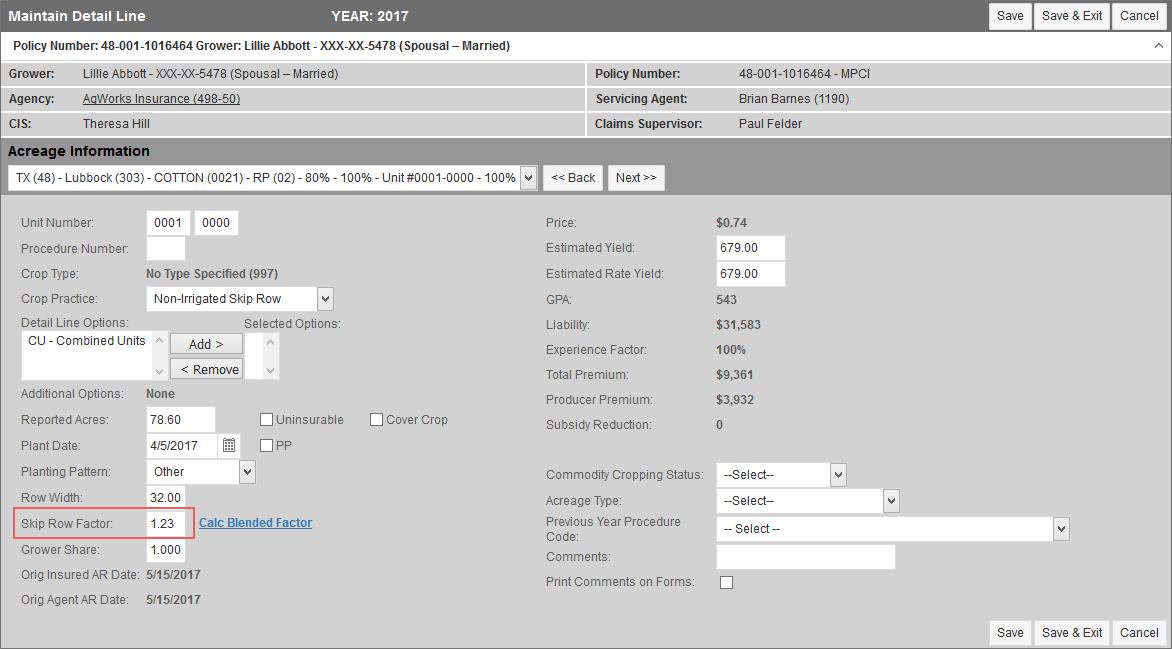Open the Commodity Cropping Status dropdown

[838, 475]
